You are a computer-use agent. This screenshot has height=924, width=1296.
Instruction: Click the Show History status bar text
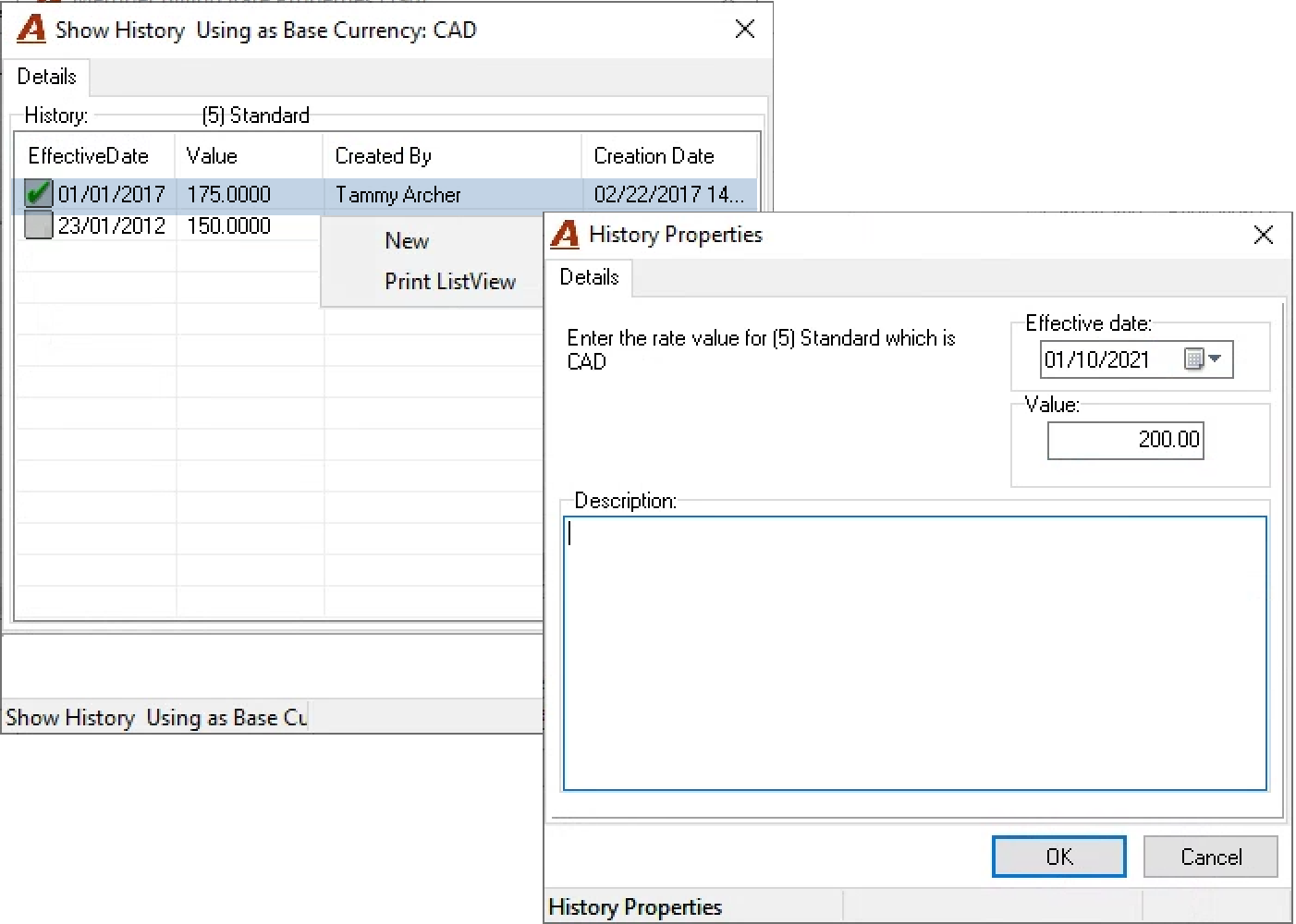tap(156, 718)
